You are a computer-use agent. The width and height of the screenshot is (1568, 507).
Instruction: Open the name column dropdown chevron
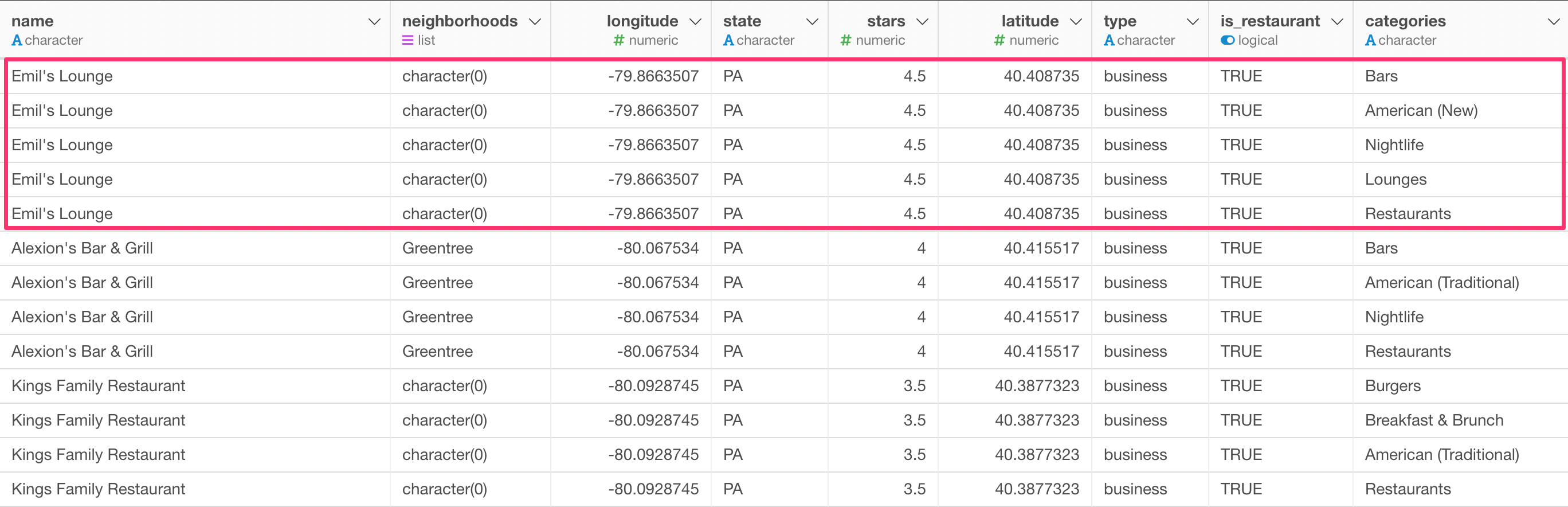(x=374, y=22)
